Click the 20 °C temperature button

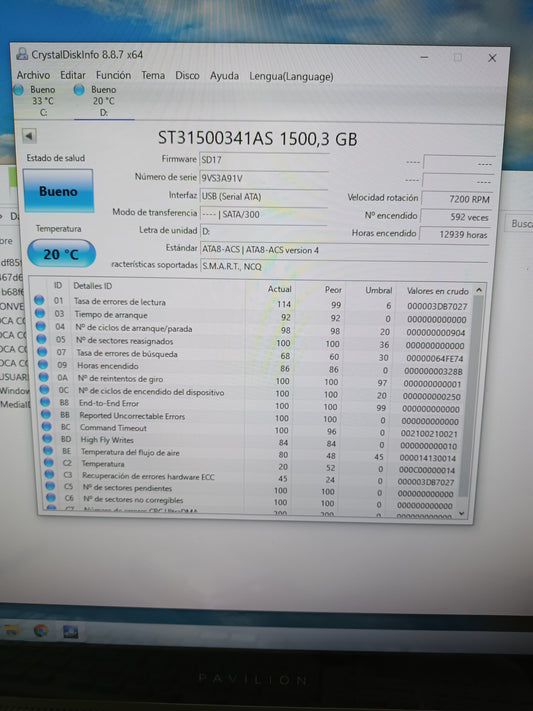point(61,254)
